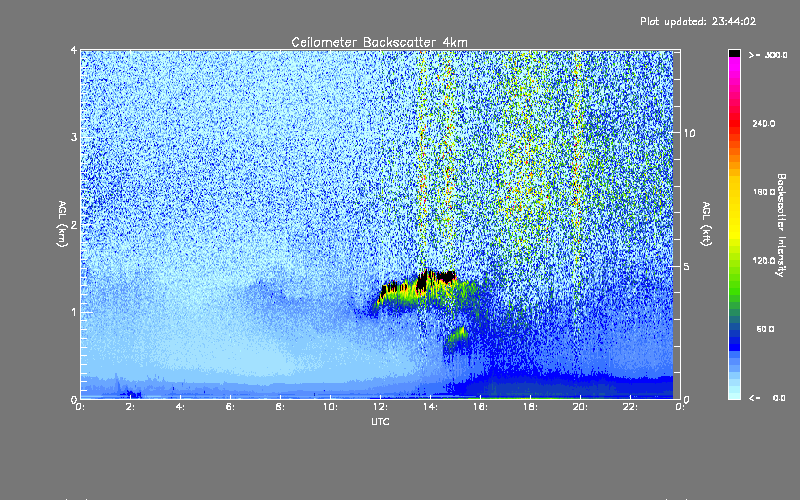This screenshot has height=500, width=800.
Task: Click the '18:' UTC tick label
Action: click(x=530, y=407)
